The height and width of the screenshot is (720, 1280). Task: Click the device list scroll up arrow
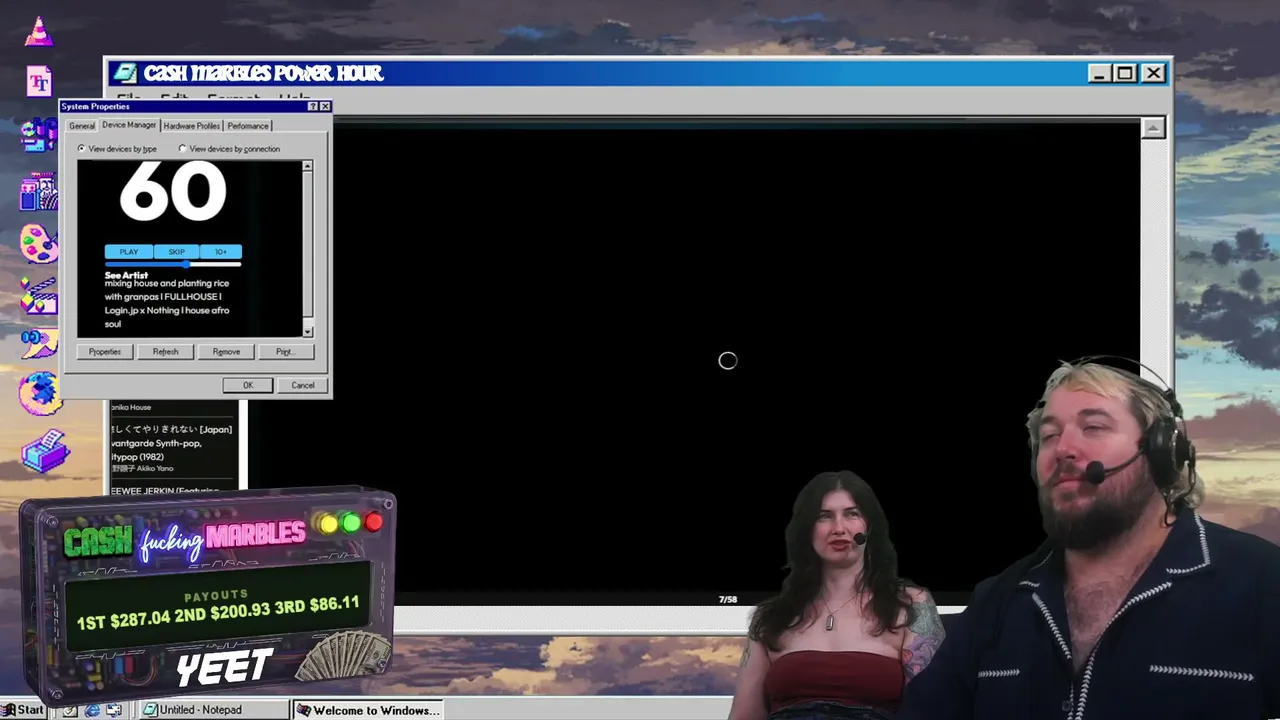coord(307,166)
